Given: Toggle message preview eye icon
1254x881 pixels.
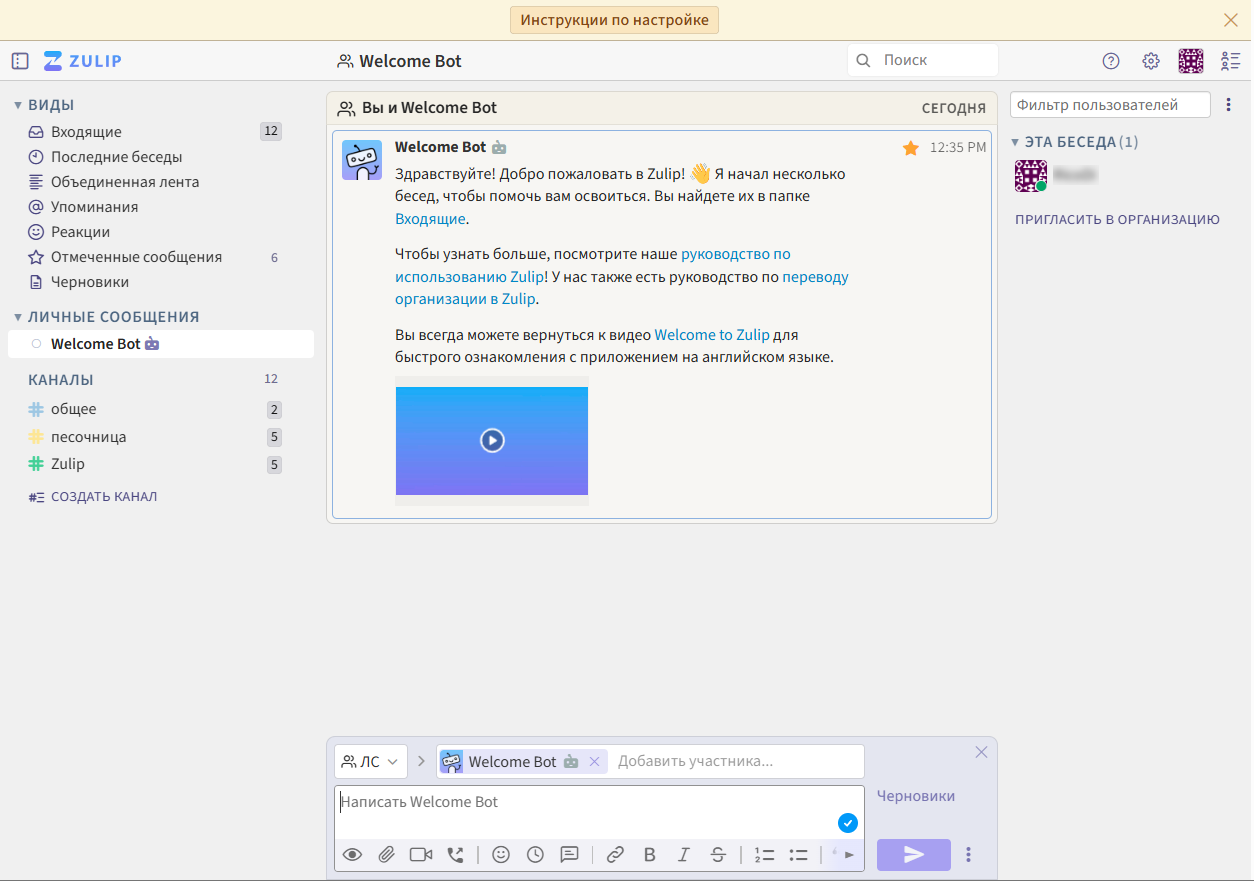Looking at the screenshot, I should pos(352,855).
